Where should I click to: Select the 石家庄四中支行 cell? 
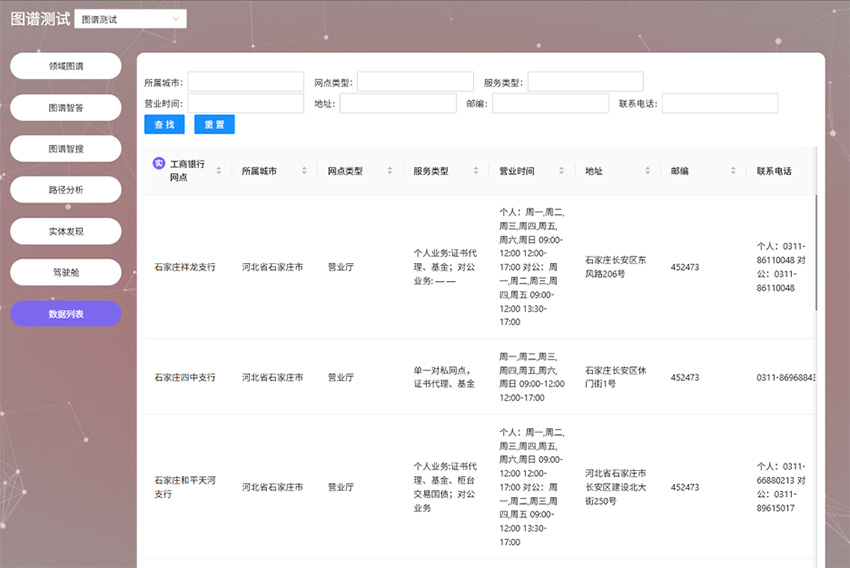tap(185, 377)
